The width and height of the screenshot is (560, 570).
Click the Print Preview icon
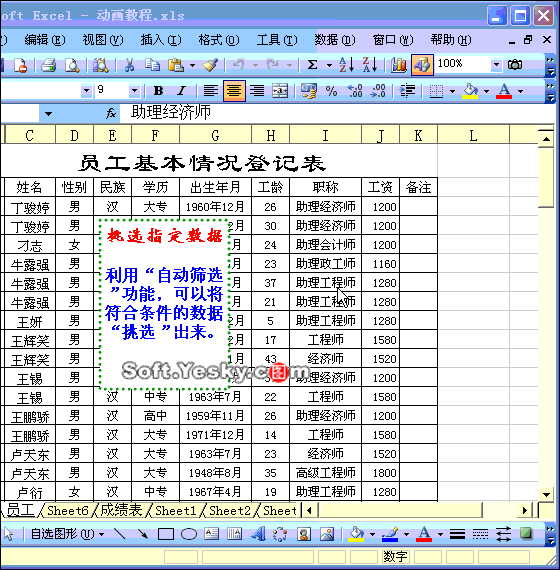pyautogui.click(x=72, y=65)
